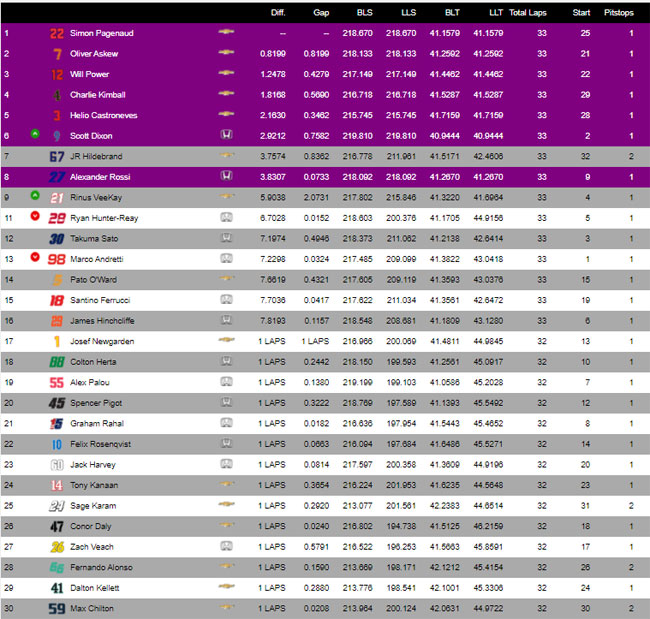Select driver name Scott Dixon
Image resolution: width=650 pixels, height=619 pixels.
pyautogui.click(x=91, y=136)
